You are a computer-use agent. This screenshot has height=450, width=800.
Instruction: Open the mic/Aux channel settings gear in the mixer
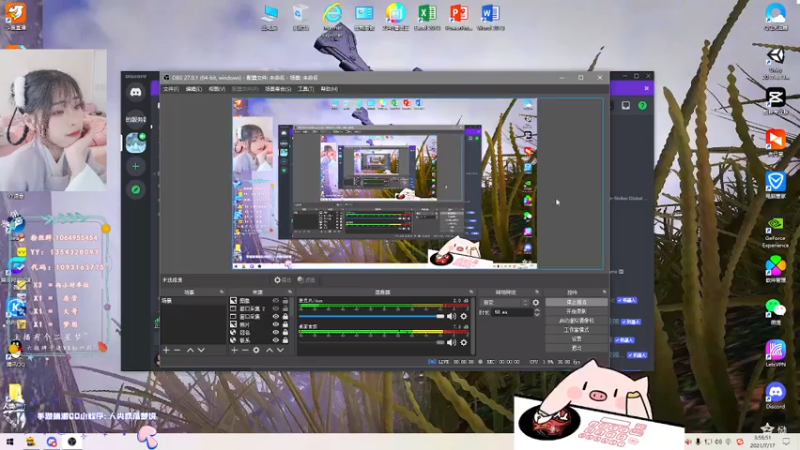[x=463, y=316]
